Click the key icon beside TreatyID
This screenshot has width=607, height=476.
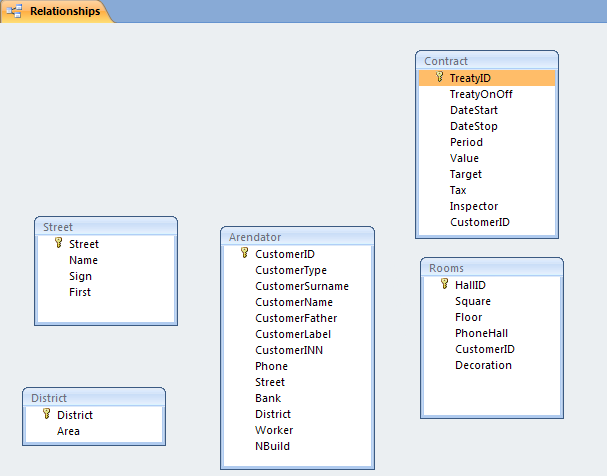[x=440, y=77]
